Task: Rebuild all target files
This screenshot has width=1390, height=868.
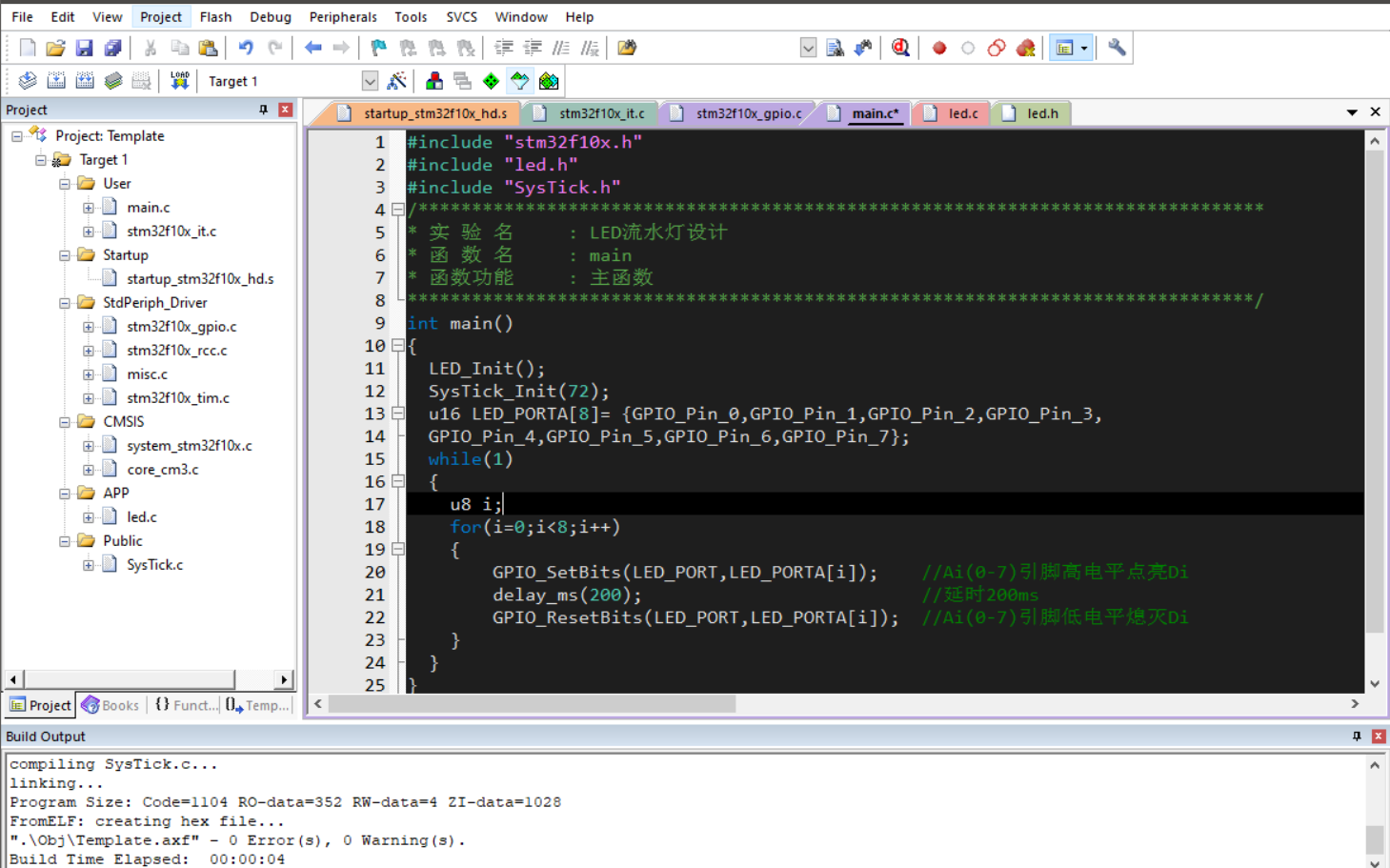Action: point(85,81)
